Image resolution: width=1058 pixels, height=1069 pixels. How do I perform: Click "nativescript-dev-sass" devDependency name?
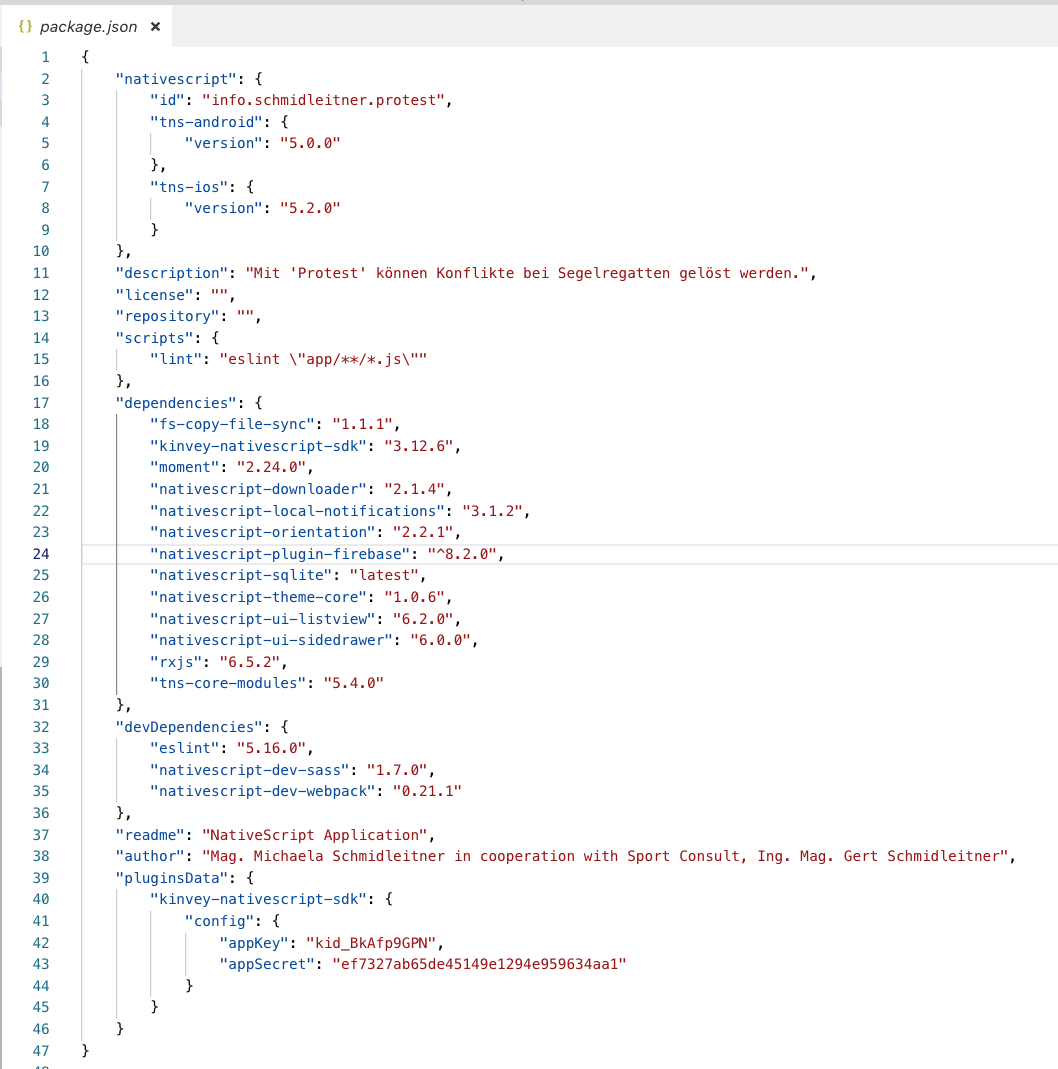pos(250,770)
